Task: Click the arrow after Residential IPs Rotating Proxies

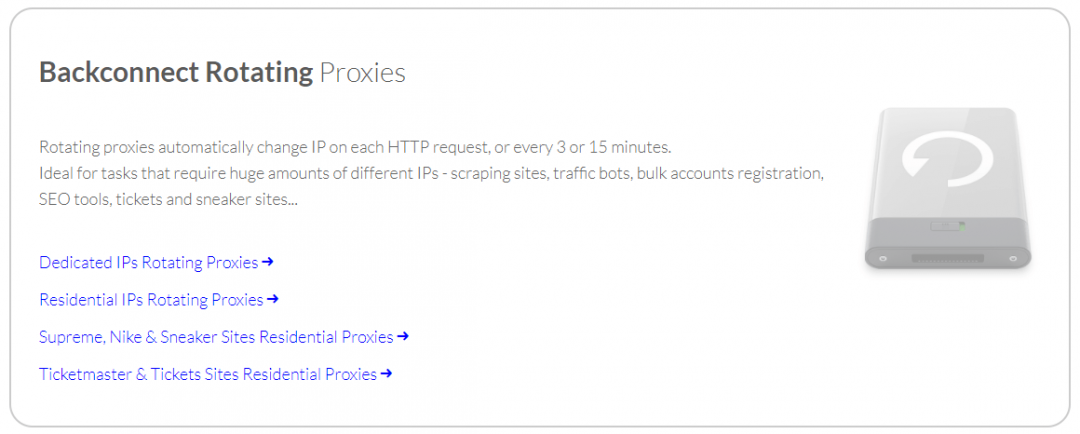Action: pyautogui.click(x=273, y=299)
